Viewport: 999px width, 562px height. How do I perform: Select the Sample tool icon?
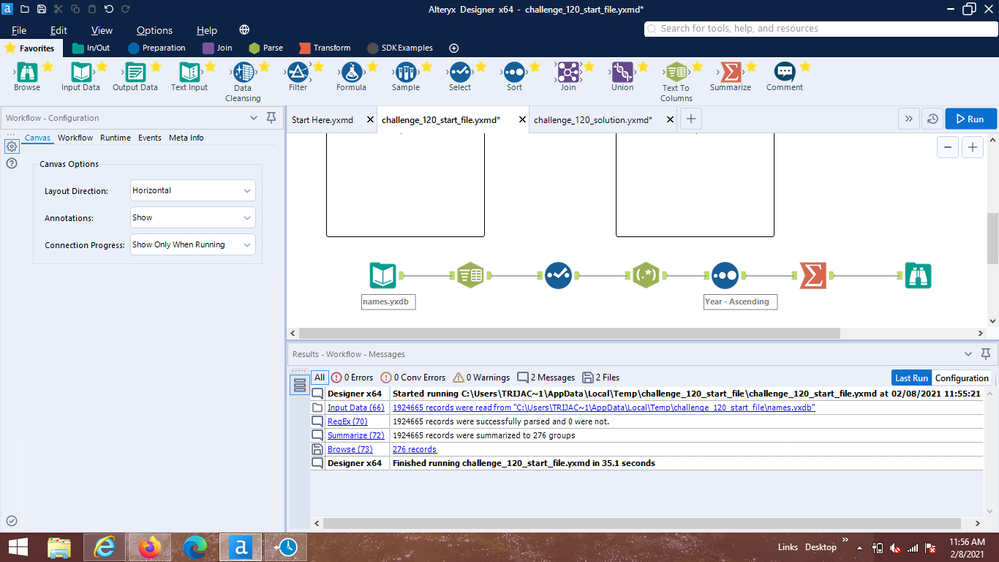click(x=405, y=72)
